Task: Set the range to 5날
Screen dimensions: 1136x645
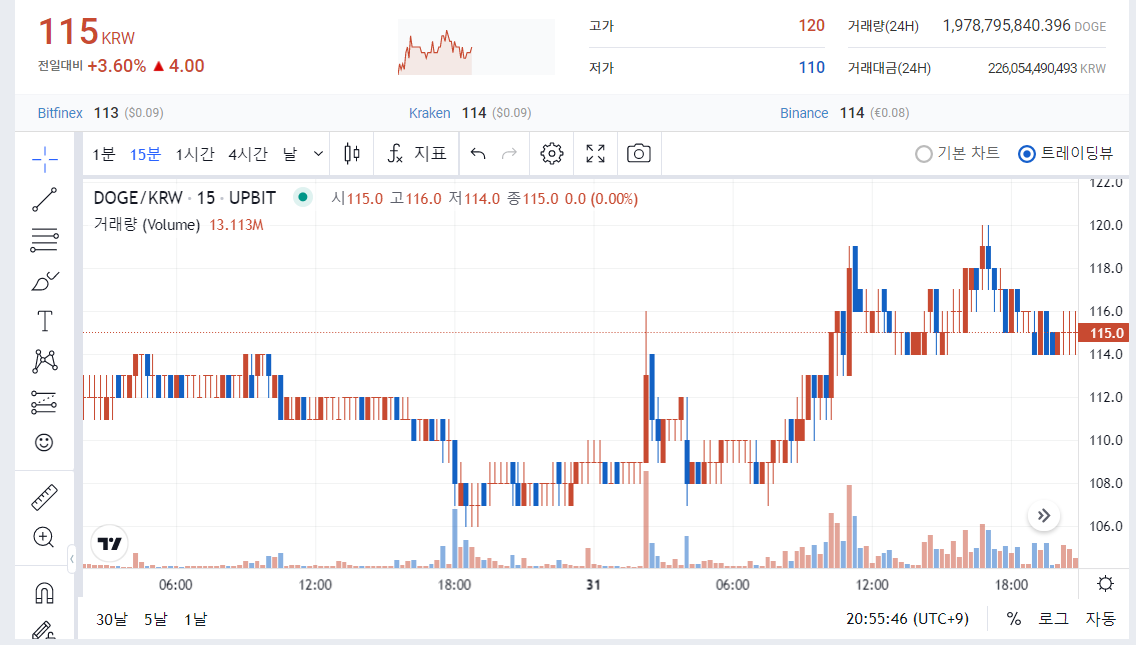Action: point(155,620)
